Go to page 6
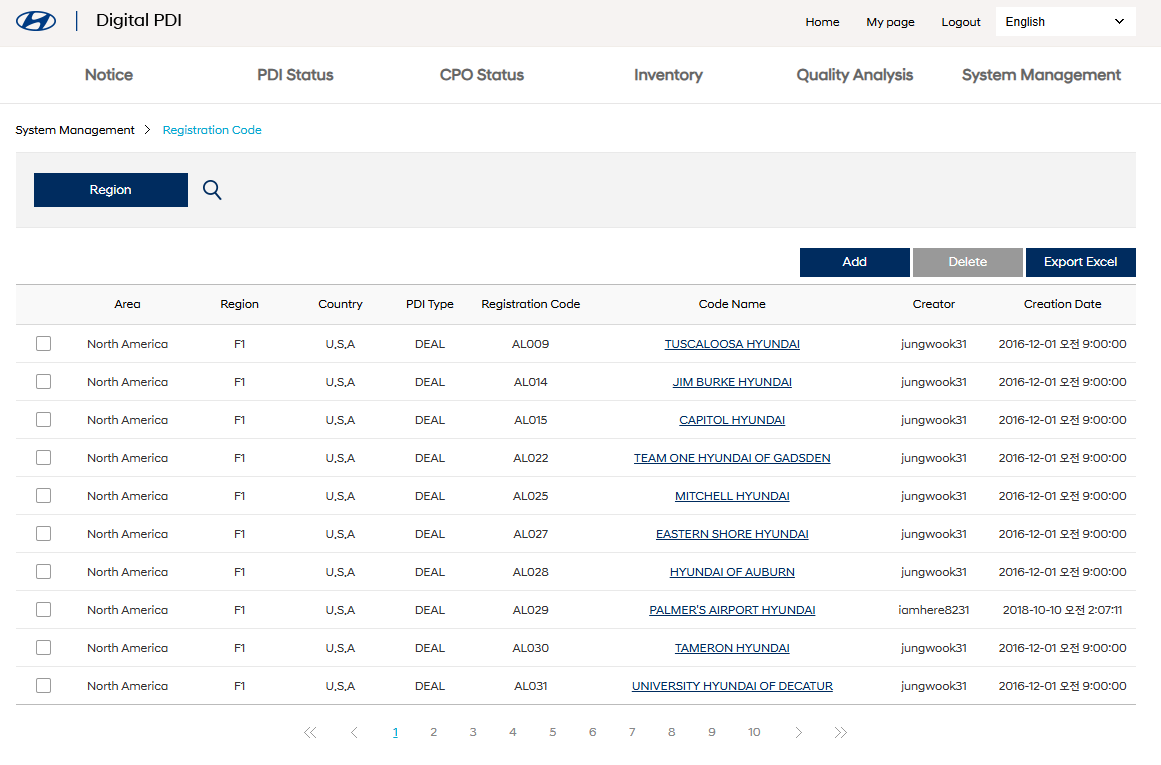 592,732
